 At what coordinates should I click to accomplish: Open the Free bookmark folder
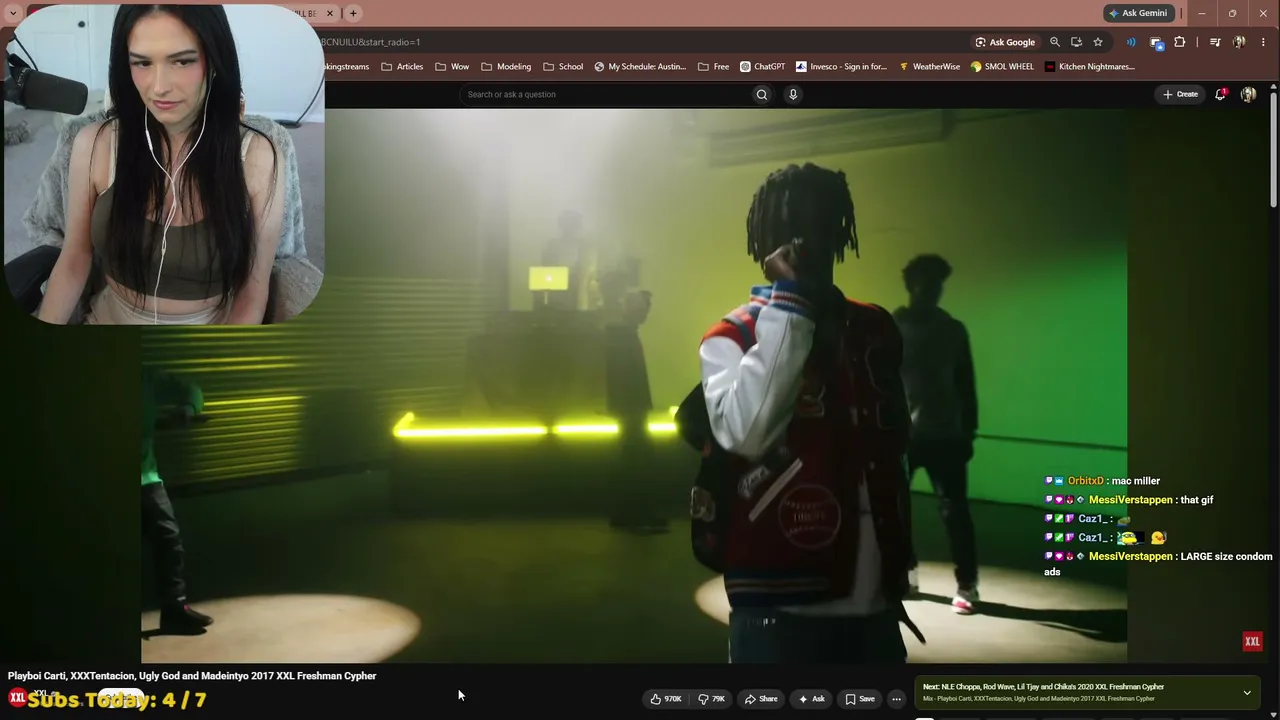713,67
